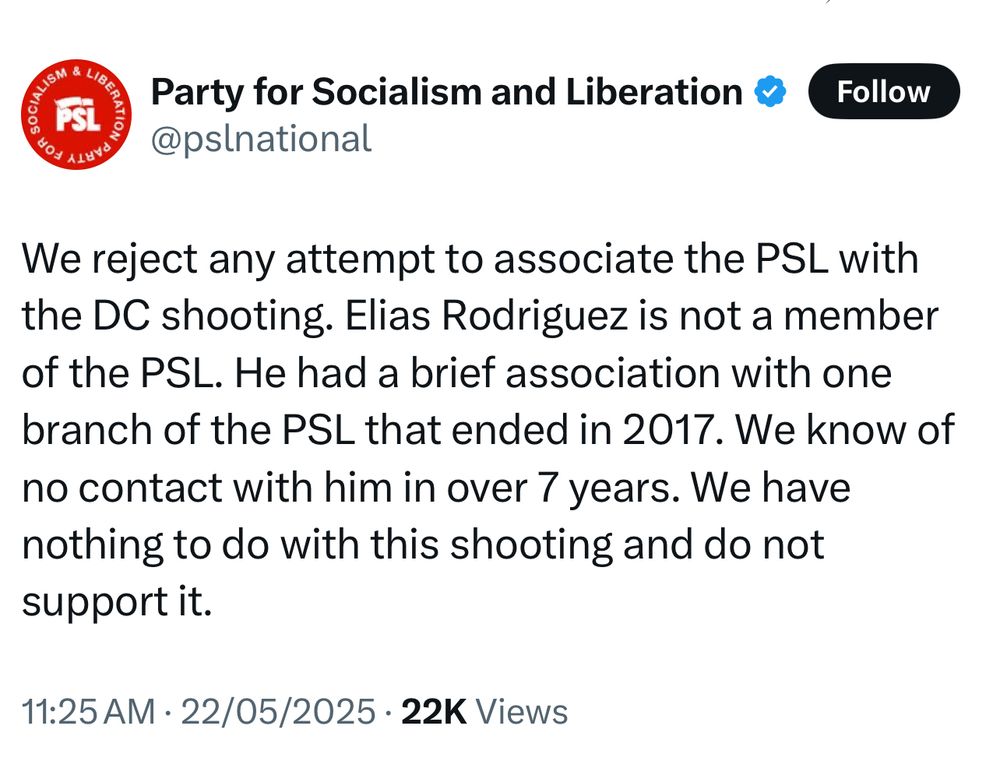Open the 22K Views count
Screen dimensions: 1000x758
coord(484,712)
